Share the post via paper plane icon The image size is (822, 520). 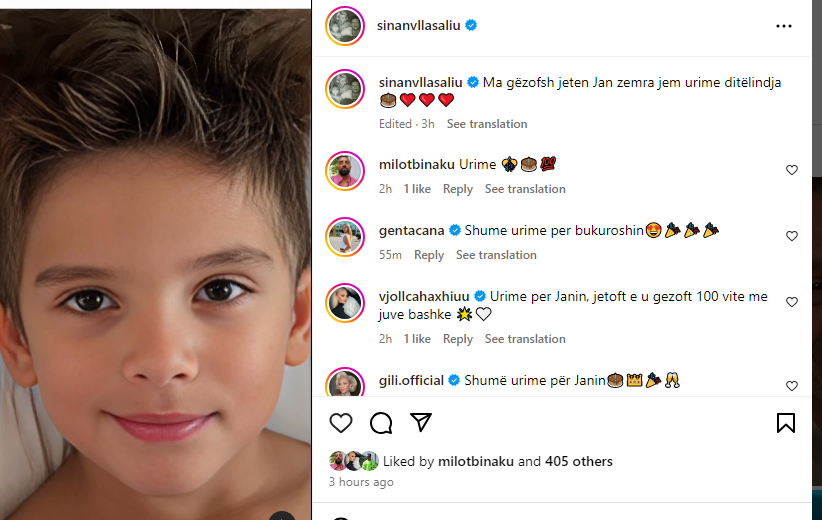pyautogui.click(x=421, y=422)
